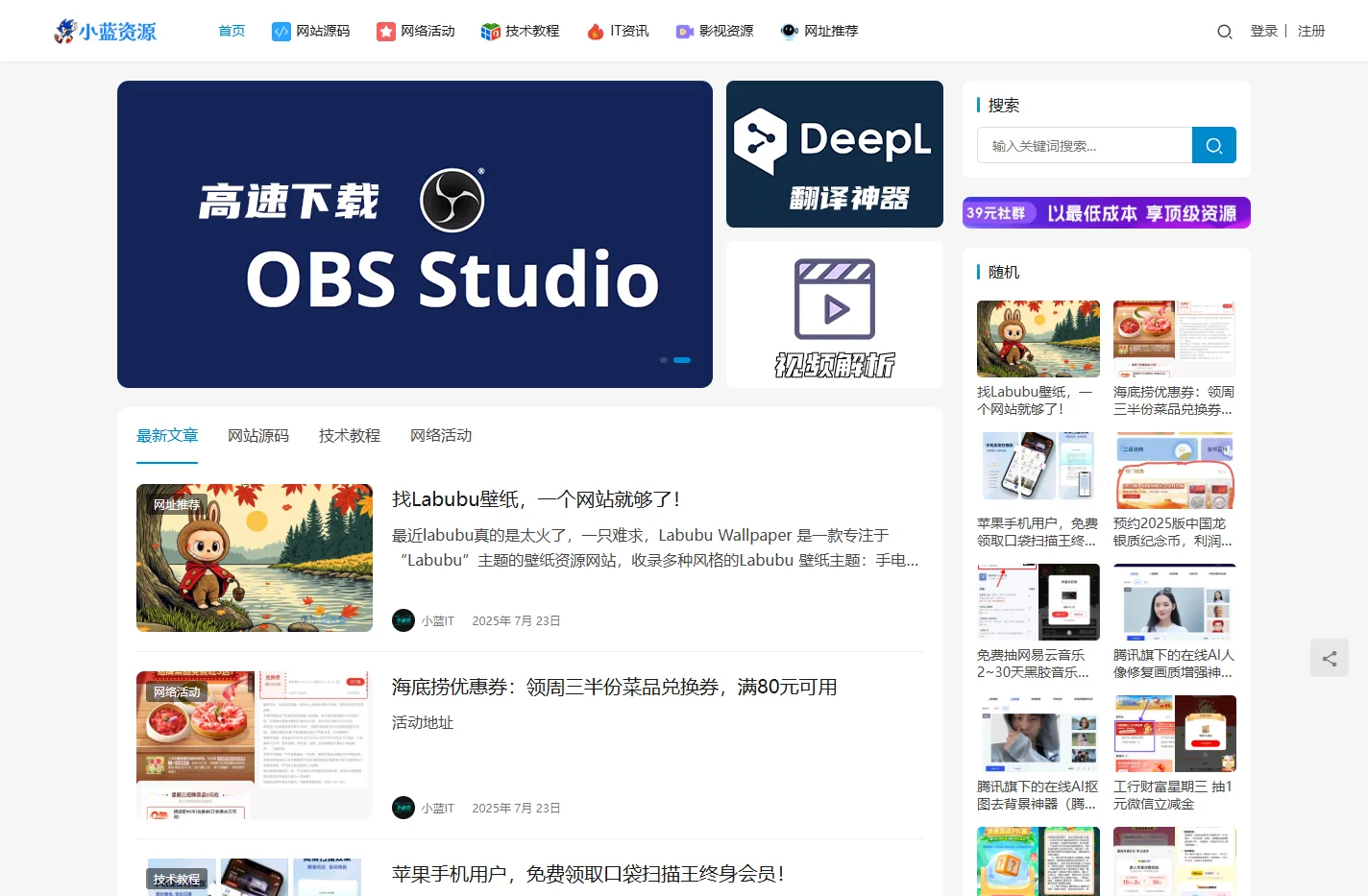Viewport: 1368px width, 896px height.
Task: Switch to the 技术教程 tab
Action: [x=350, y=436]
